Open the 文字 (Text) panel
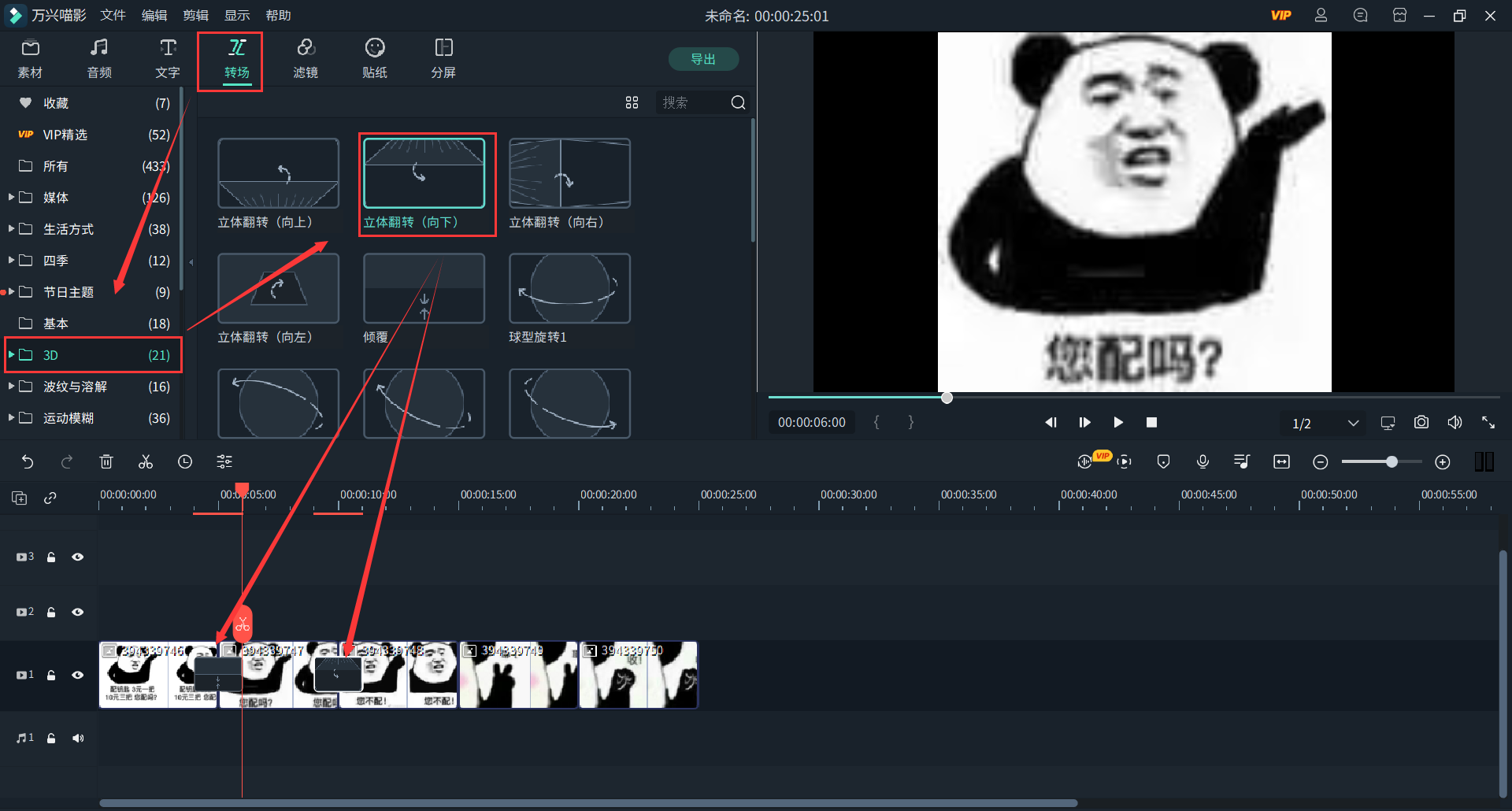 tap(167, 57)
